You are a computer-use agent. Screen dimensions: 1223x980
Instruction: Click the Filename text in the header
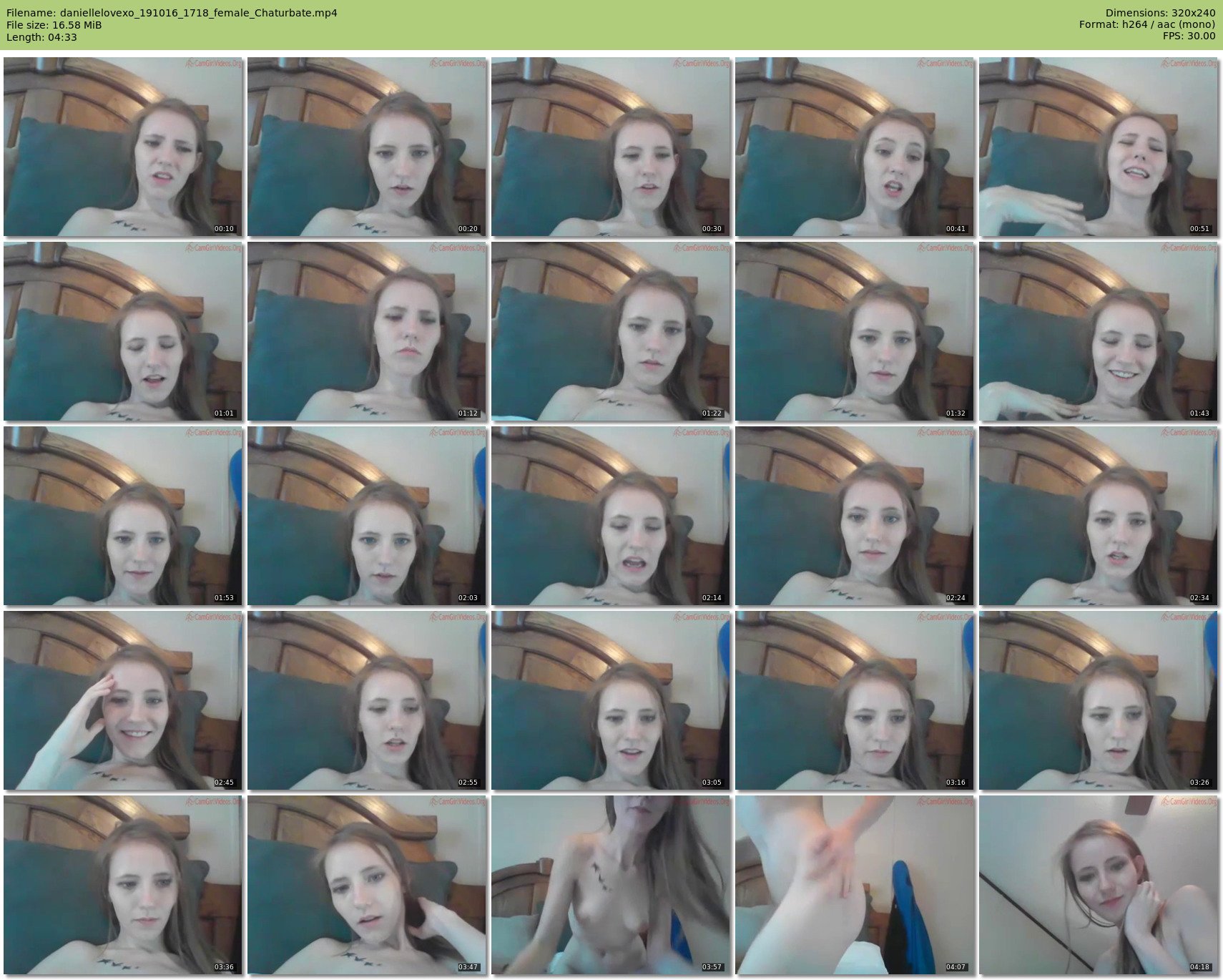(172, 13)
